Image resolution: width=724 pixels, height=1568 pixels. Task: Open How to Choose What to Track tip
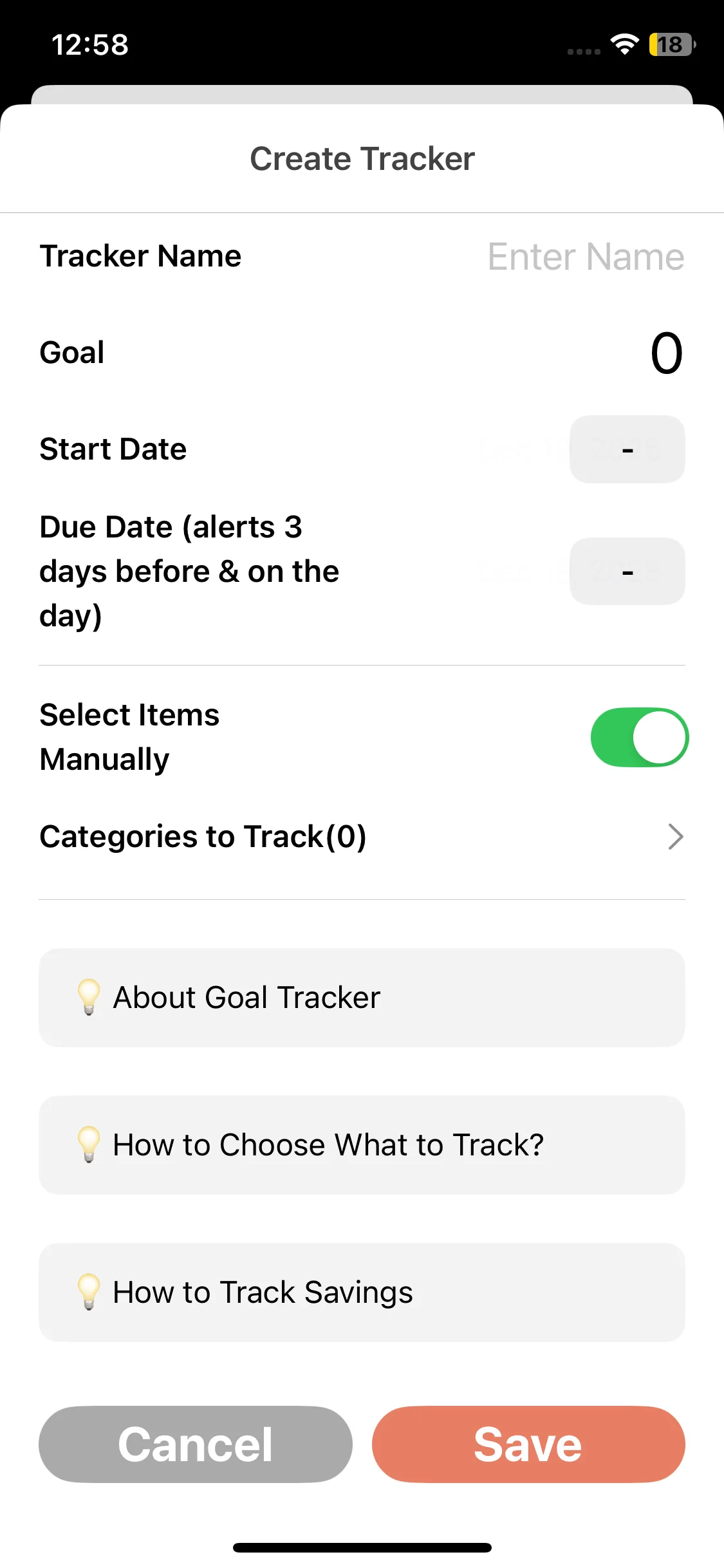362,1144
